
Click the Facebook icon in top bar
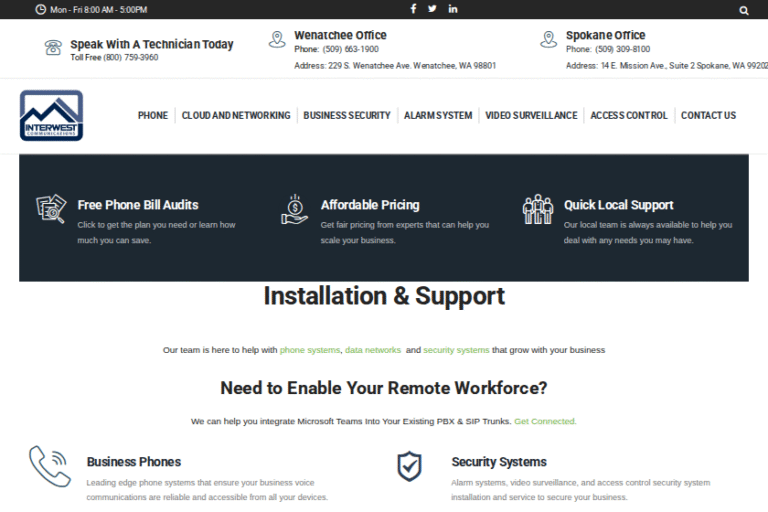[414, 9]
